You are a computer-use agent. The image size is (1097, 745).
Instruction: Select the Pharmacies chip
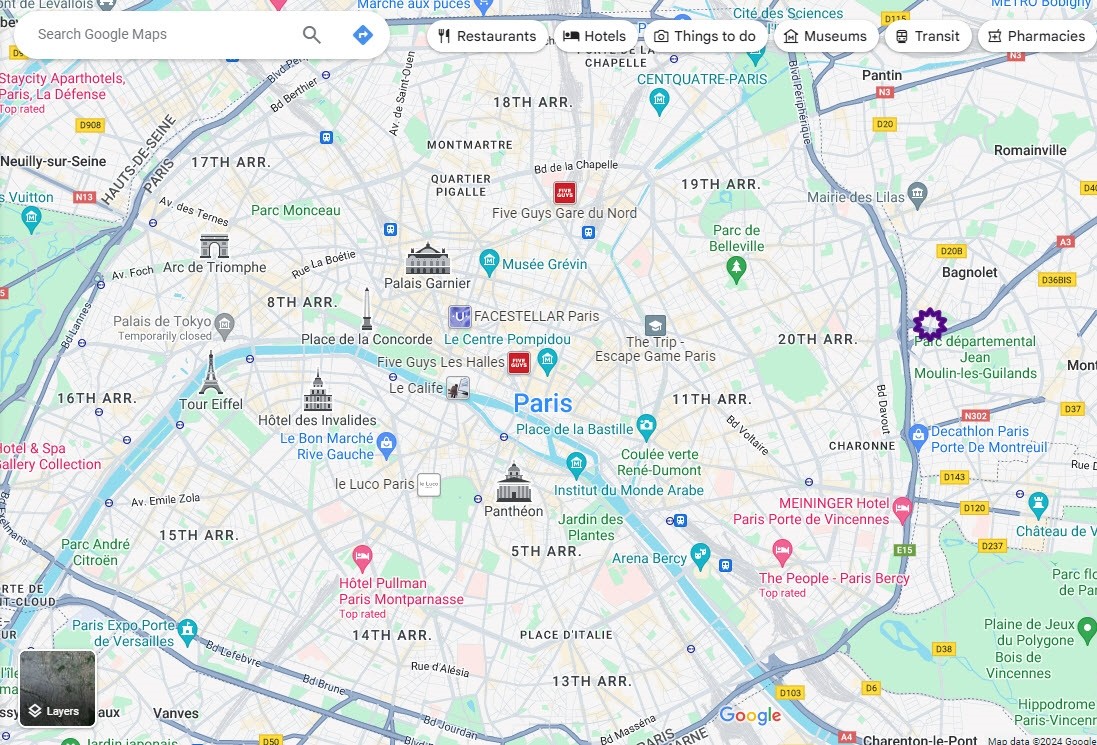(x=1037, y=36)
